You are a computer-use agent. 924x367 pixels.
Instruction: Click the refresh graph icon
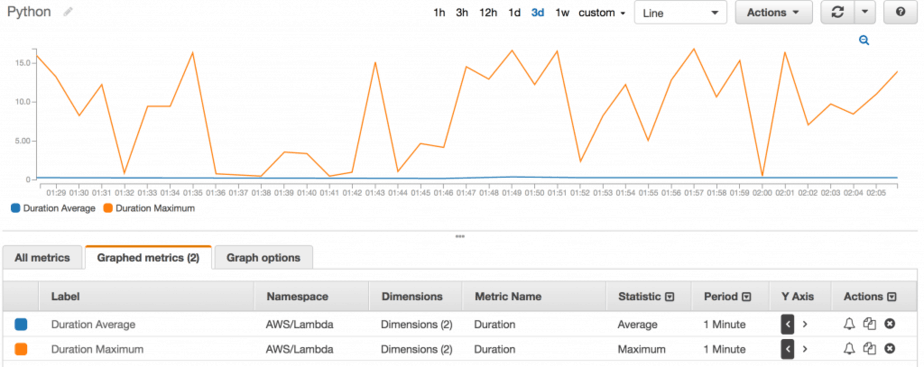tap(837, 12)
